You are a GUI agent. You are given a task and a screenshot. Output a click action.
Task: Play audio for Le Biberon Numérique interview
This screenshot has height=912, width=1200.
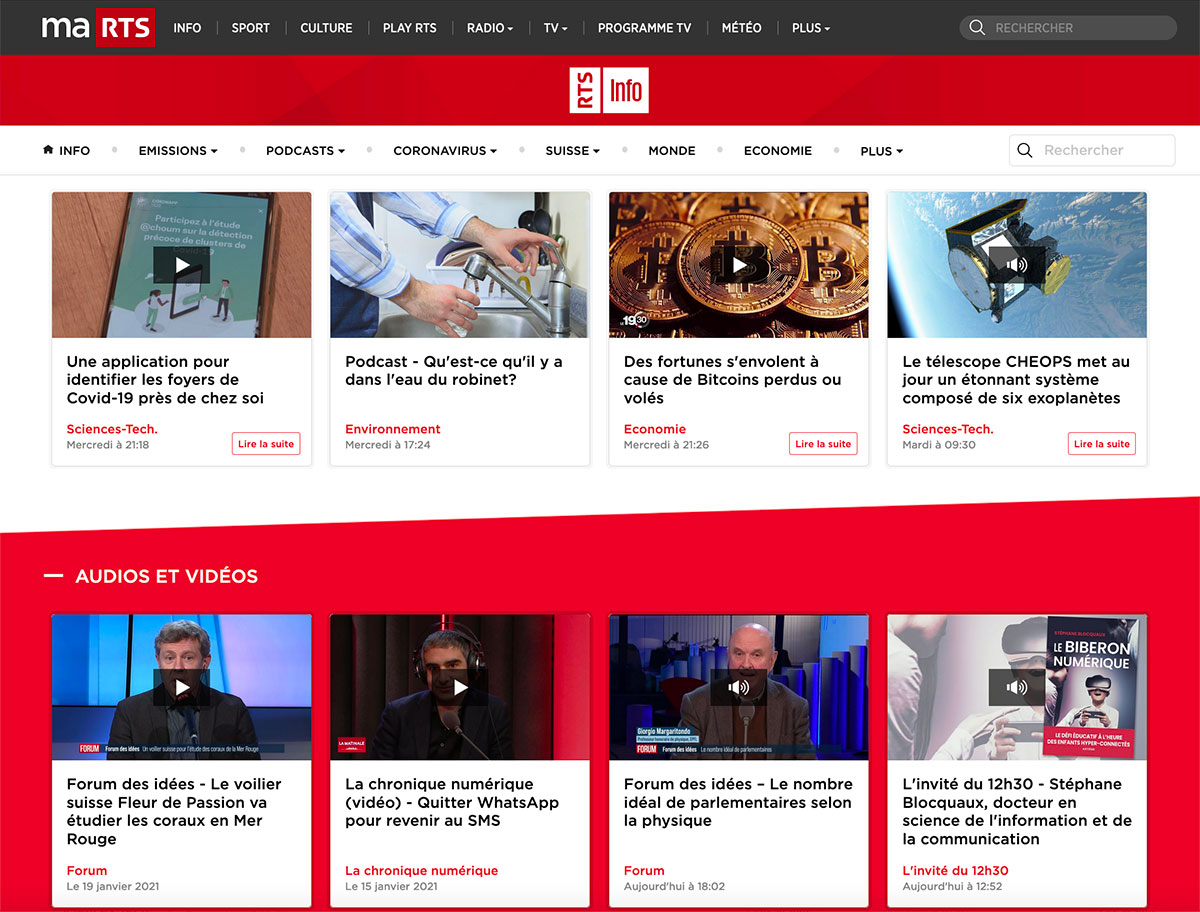point(1017,687)
